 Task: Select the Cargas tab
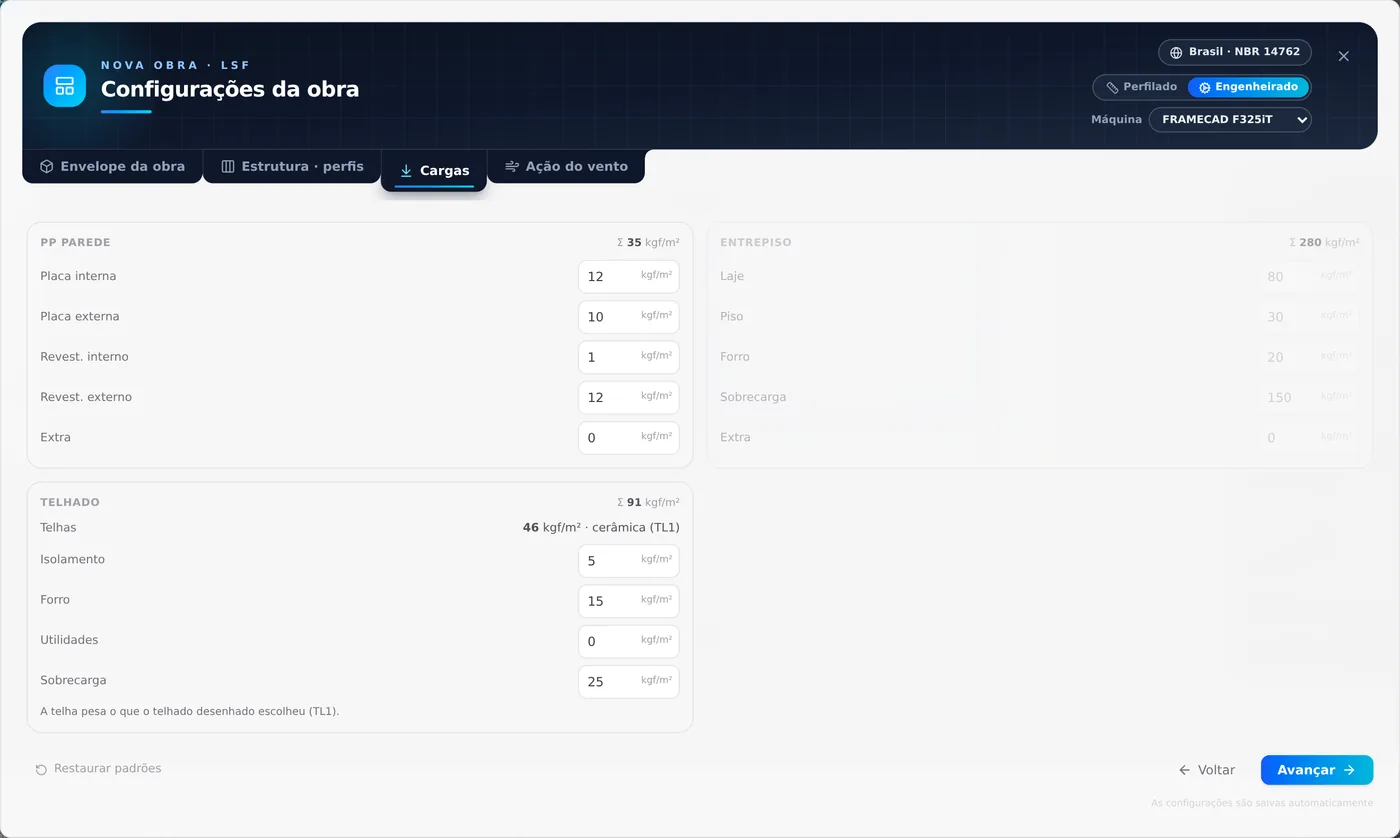[434, 171]
